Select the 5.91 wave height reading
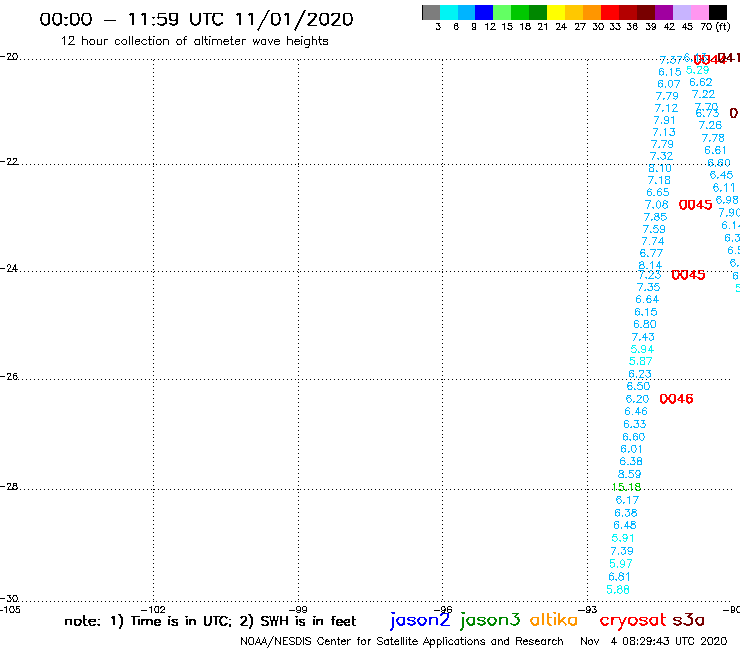Screen dimensions: 740x650 (x=623, y=538)
